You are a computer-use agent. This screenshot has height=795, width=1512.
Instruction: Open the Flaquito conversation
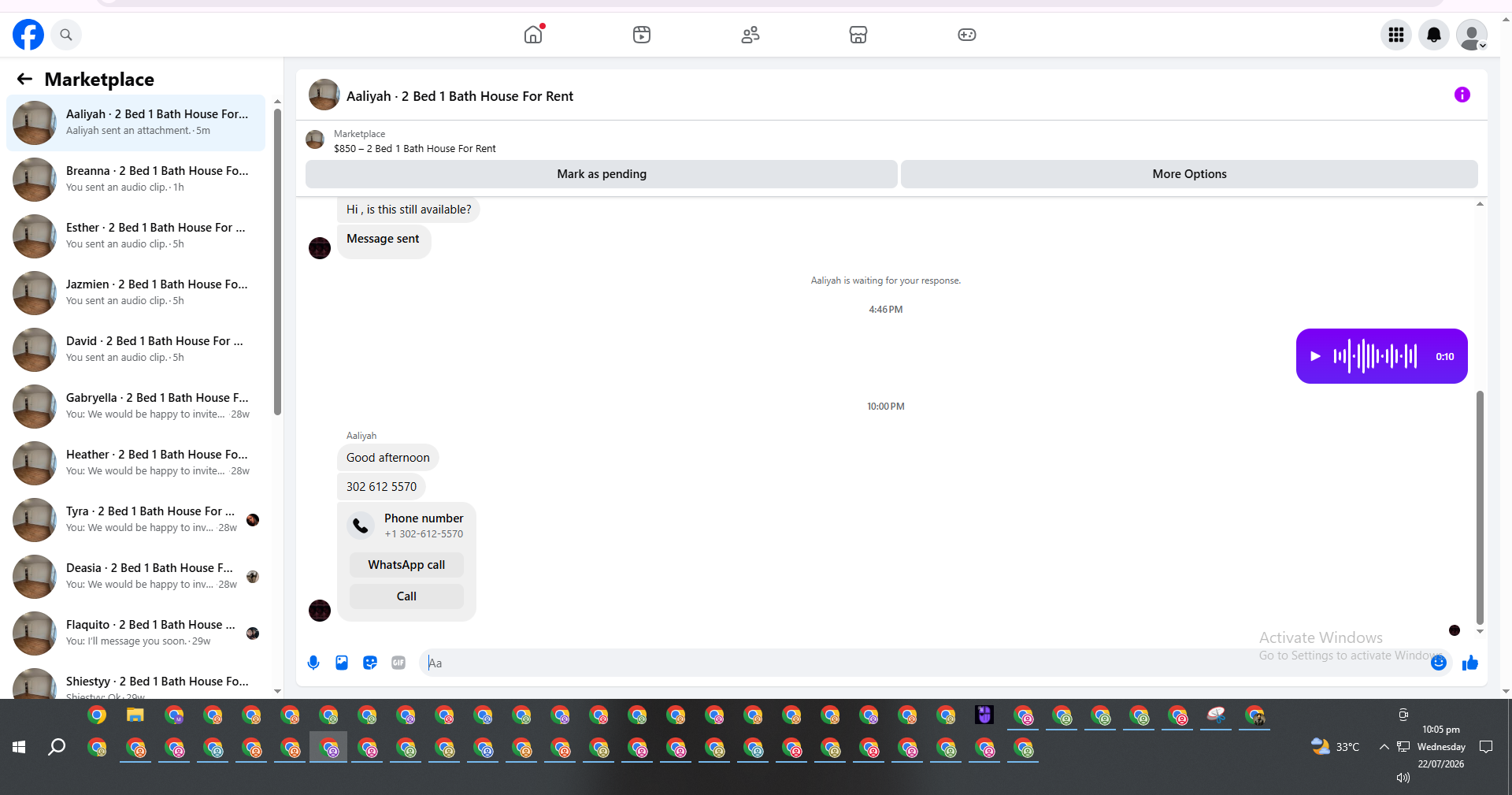[x=135, y=633]
